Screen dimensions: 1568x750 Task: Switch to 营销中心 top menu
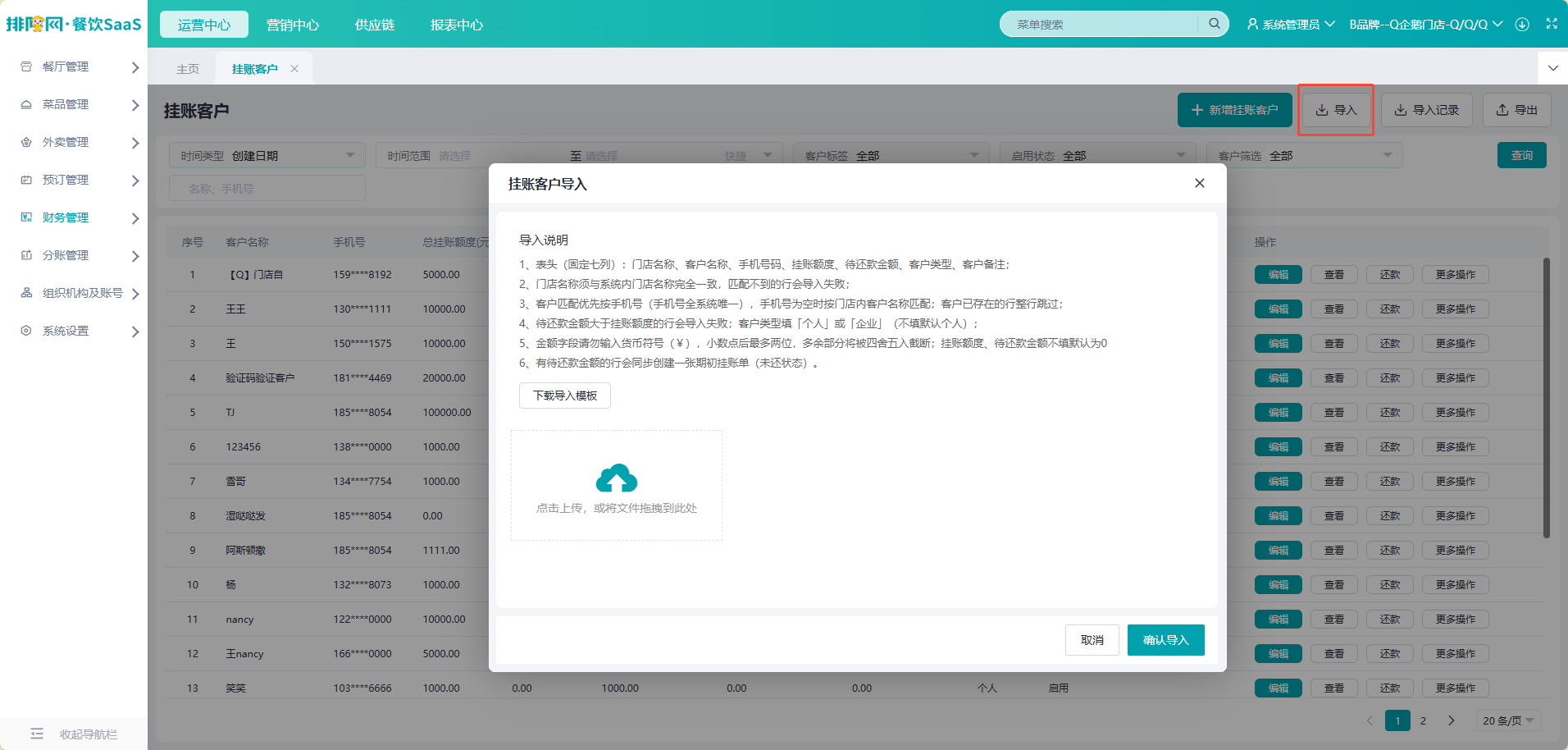point(293,25)
